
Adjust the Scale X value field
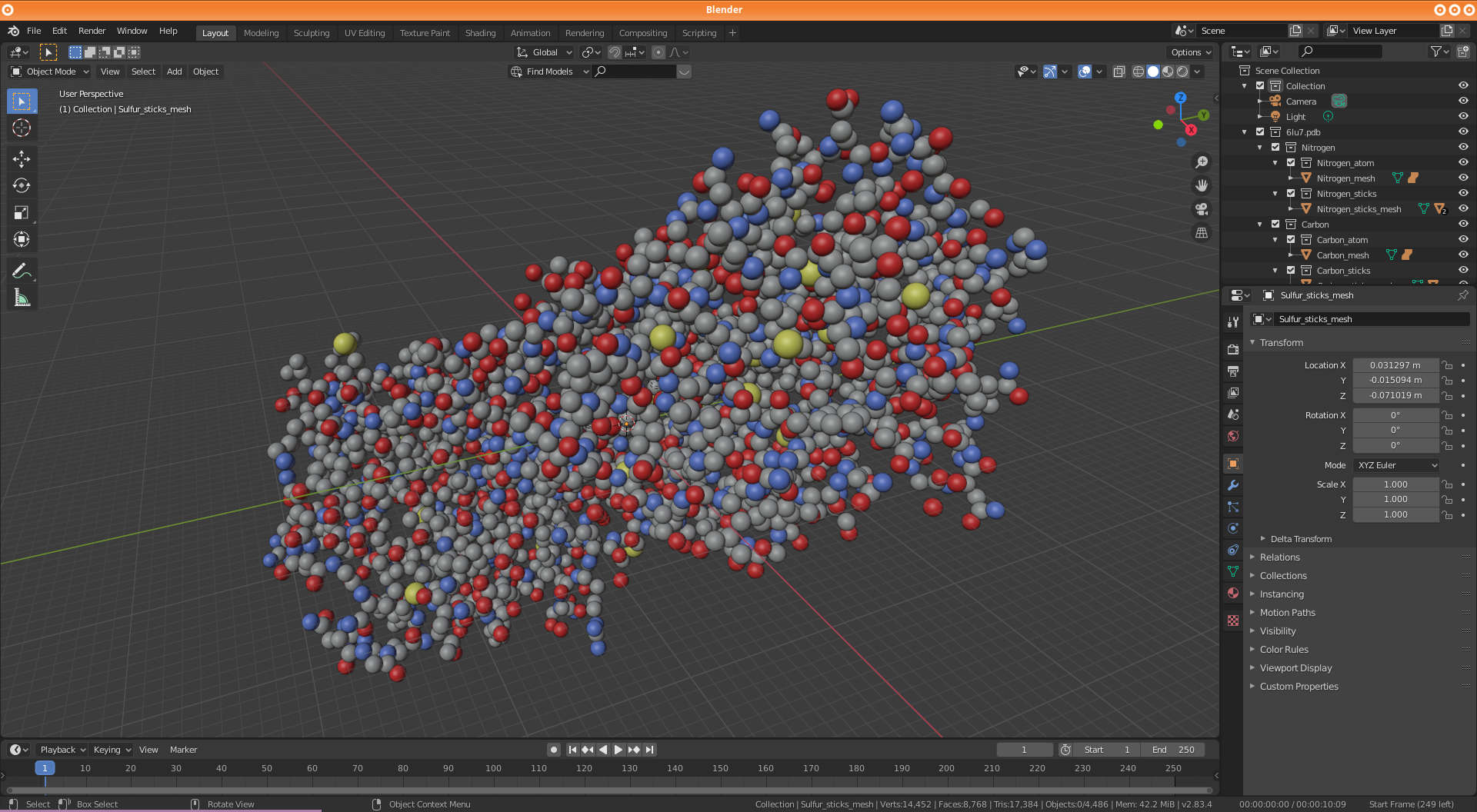click(x=1395, y=484)
